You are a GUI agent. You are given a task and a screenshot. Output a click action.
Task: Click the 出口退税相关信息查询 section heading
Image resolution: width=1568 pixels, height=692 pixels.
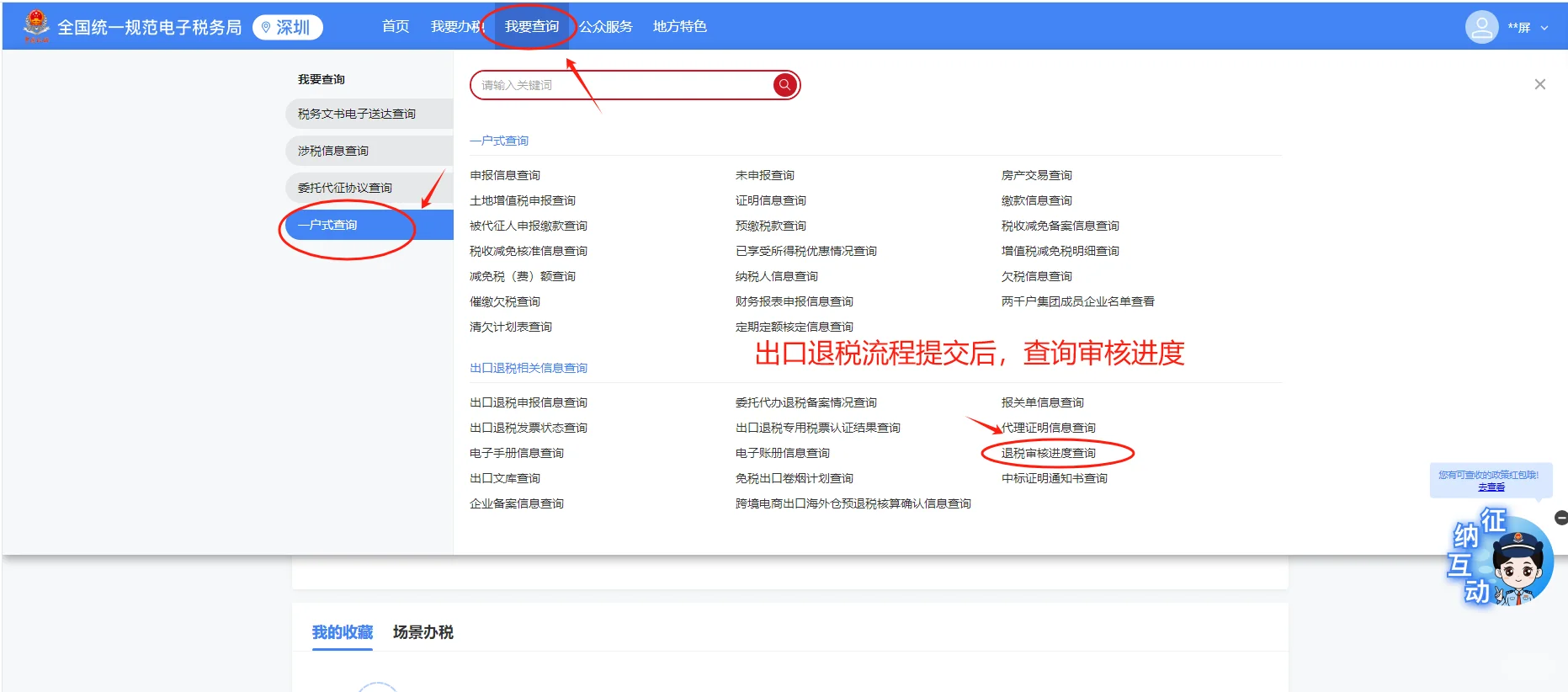pos(529,368)
